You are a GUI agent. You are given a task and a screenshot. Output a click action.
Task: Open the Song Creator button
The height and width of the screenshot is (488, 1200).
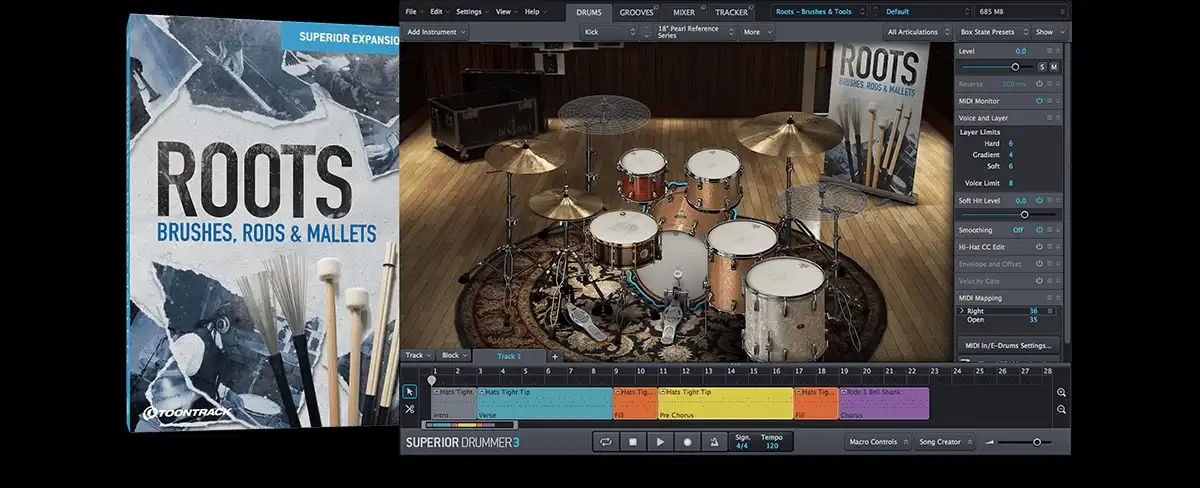click(x=942, y=441)
